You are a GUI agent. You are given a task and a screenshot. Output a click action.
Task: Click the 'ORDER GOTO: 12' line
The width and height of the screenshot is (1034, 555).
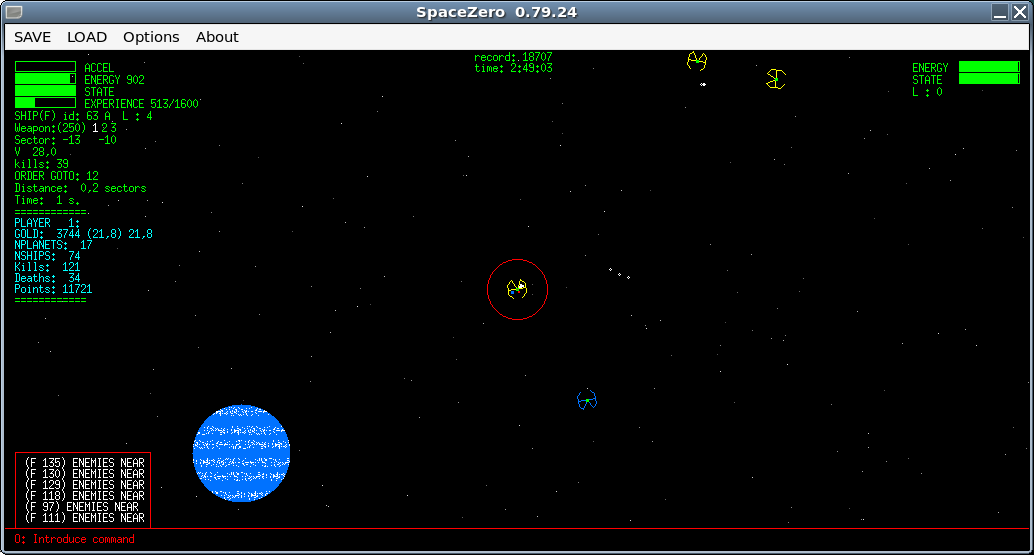[57, 176]
